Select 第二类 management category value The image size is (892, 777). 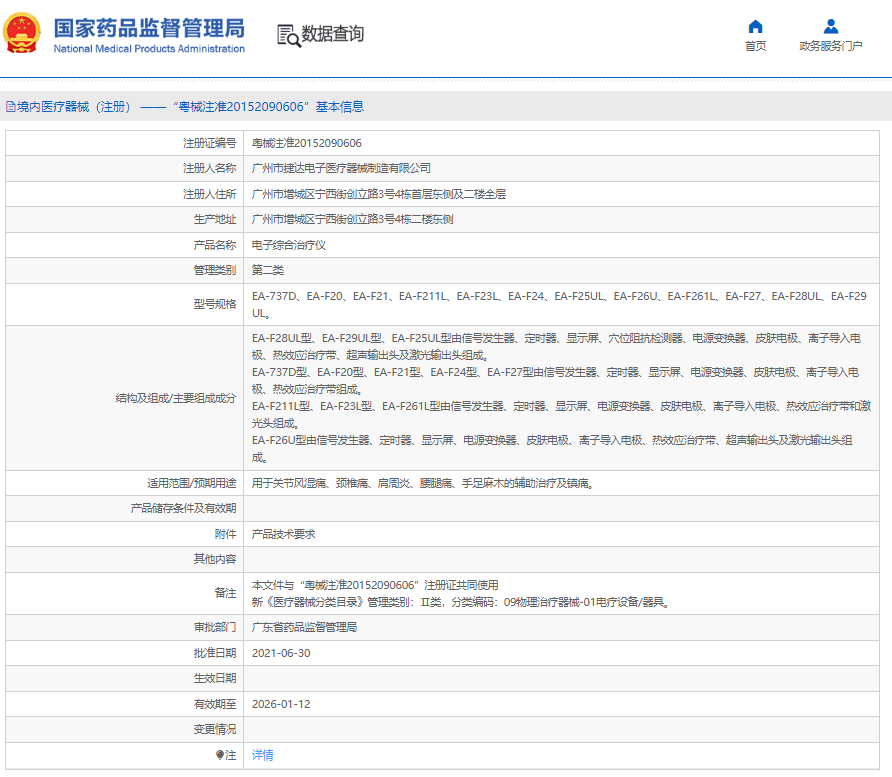267,270
